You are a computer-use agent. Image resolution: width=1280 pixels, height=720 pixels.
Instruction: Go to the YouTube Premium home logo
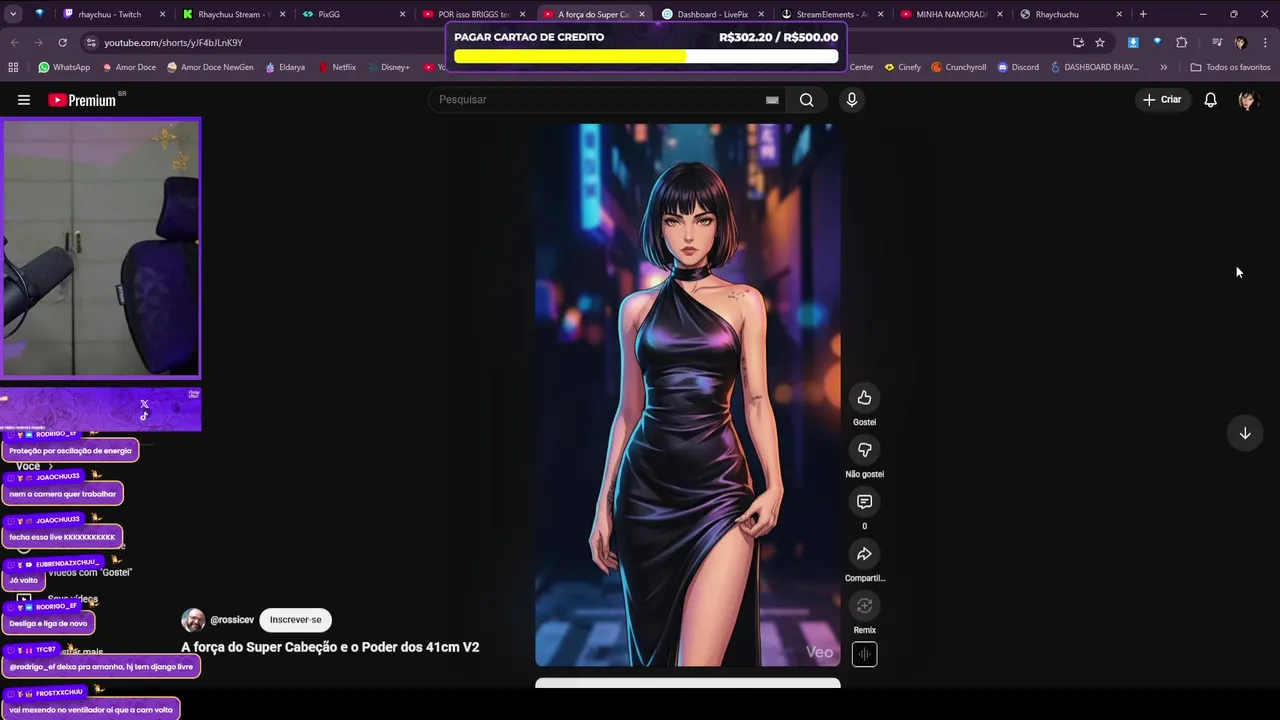(x=83, y=100)
